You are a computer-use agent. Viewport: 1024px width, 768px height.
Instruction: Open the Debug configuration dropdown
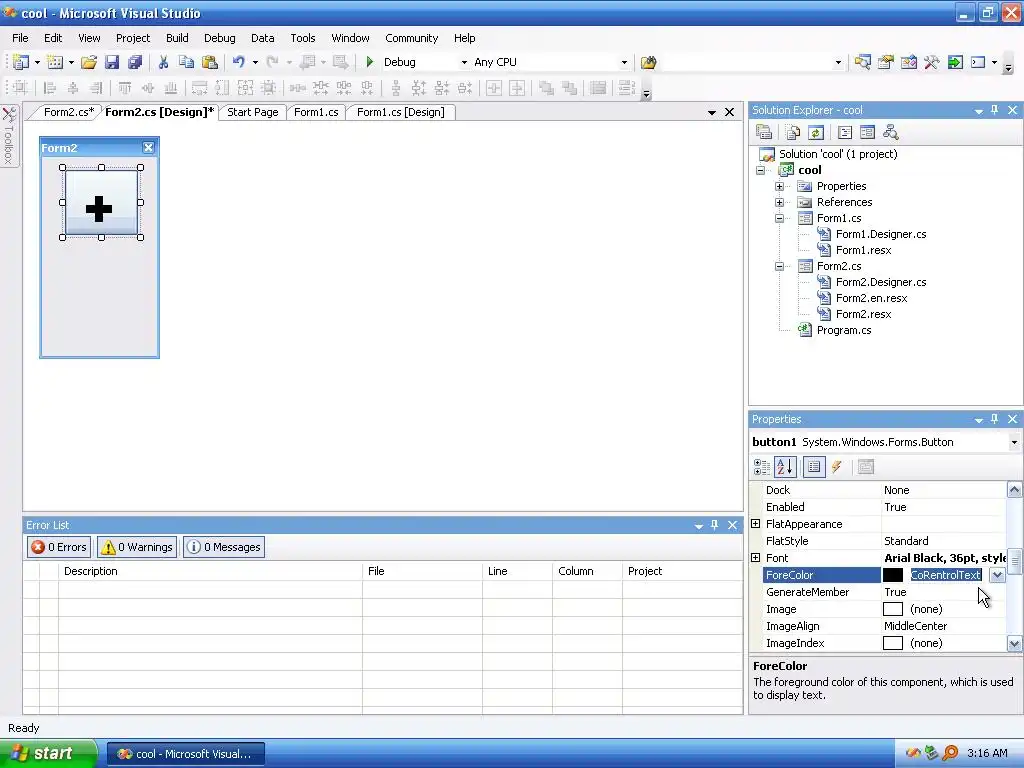tap(464, 63)
